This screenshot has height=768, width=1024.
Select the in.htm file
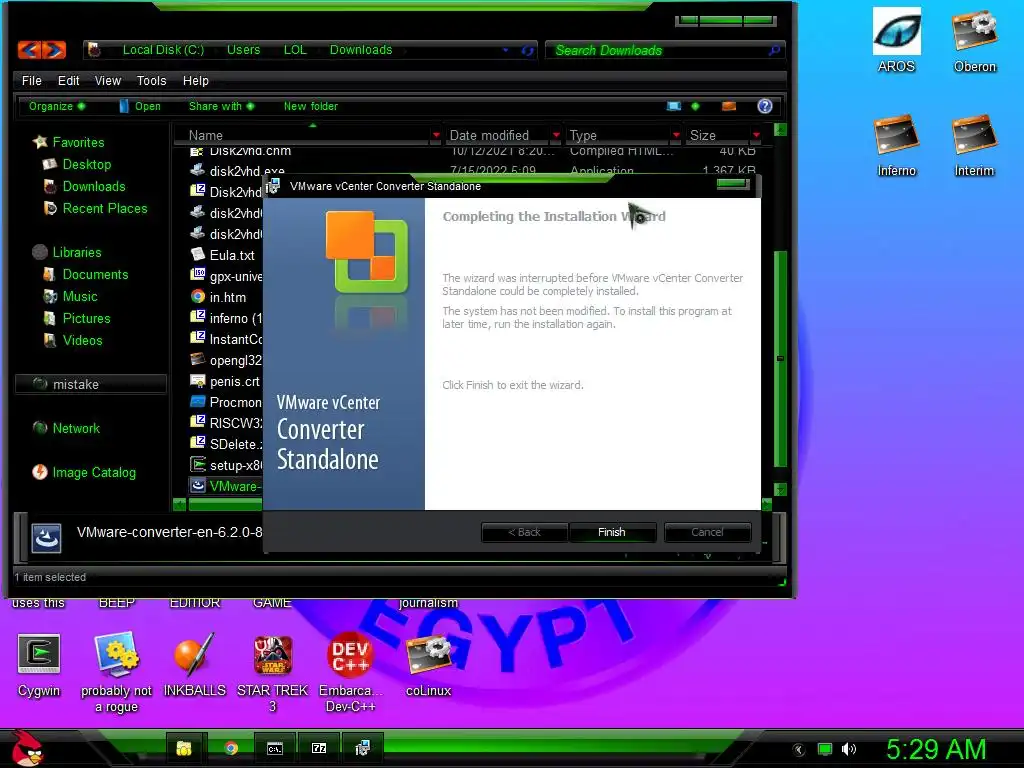click(x=218, y=297)
